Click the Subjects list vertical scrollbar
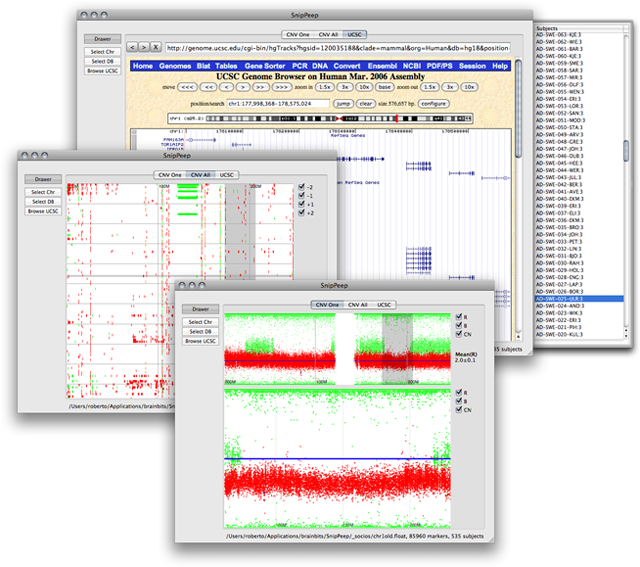This screenshot has height=567, width=640. click(626, 150)
